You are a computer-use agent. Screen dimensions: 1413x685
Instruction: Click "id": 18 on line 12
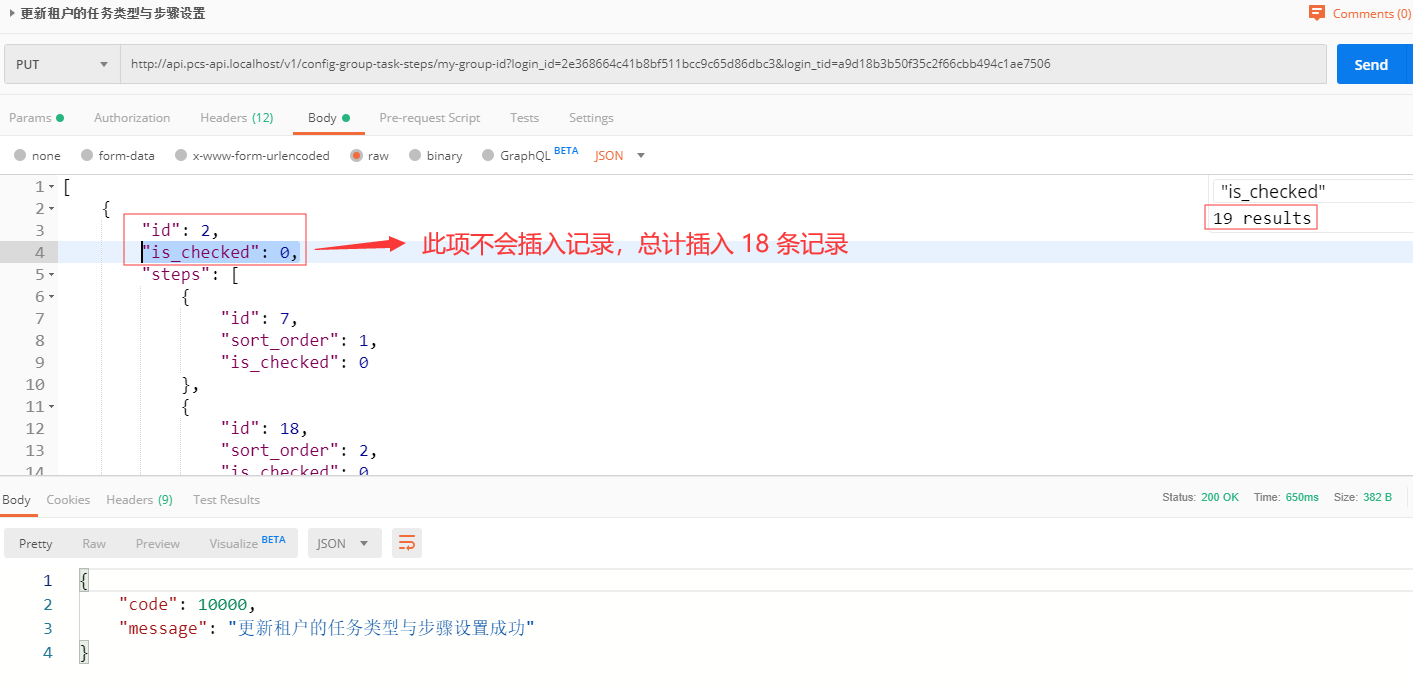(265, 428)
